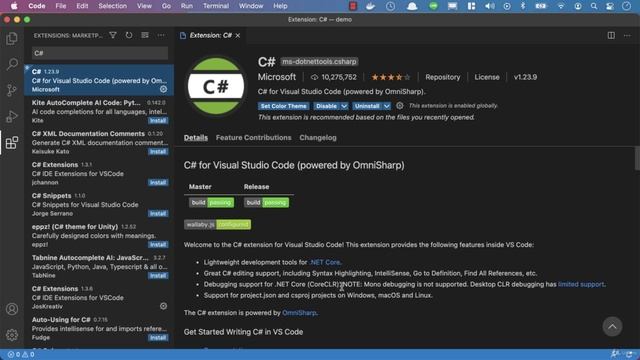Open the Search view in activity bar
The height and width of the screenshot is (360, 640).
tap(12, 64)
